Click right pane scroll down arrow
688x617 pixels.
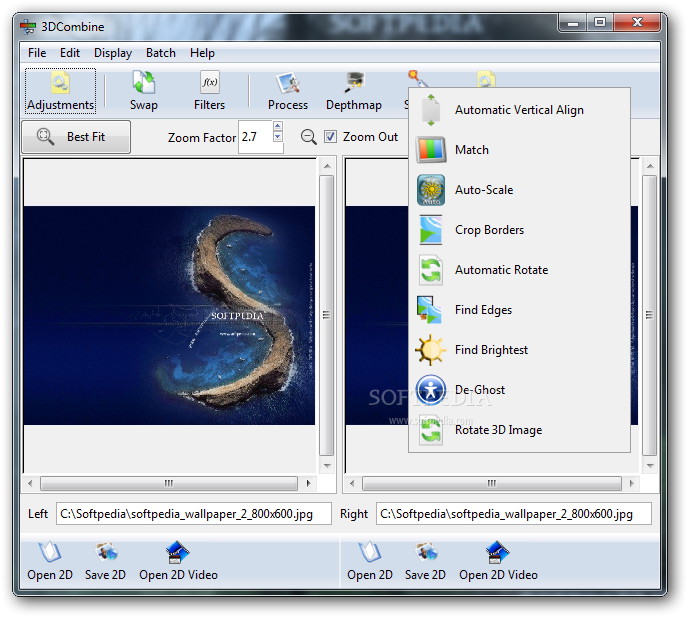coord(650,466)
